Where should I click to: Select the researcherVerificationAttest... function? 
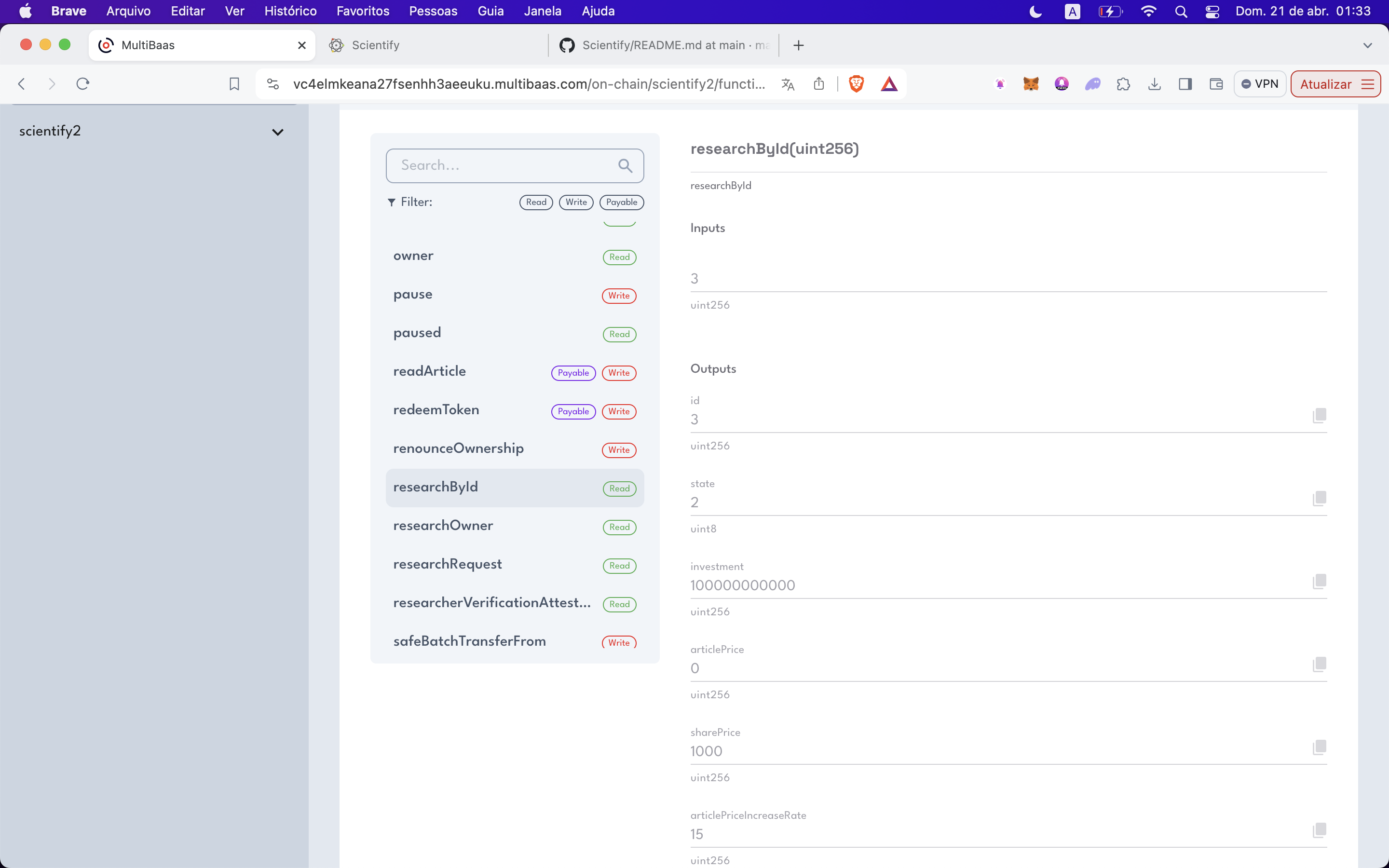(x=515, y=603)
